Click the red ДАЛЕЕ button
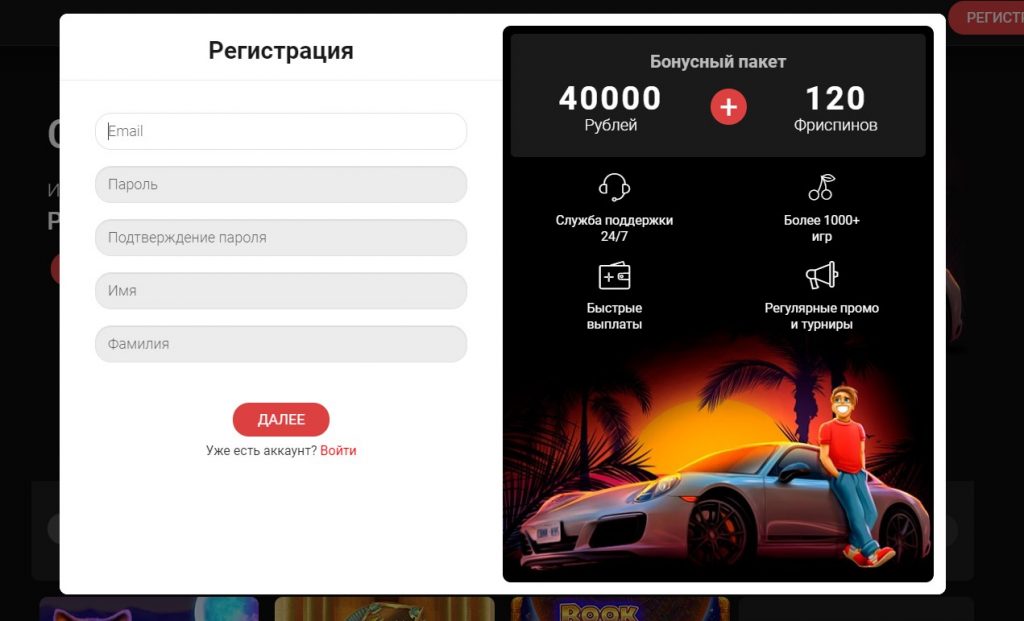 281,419
